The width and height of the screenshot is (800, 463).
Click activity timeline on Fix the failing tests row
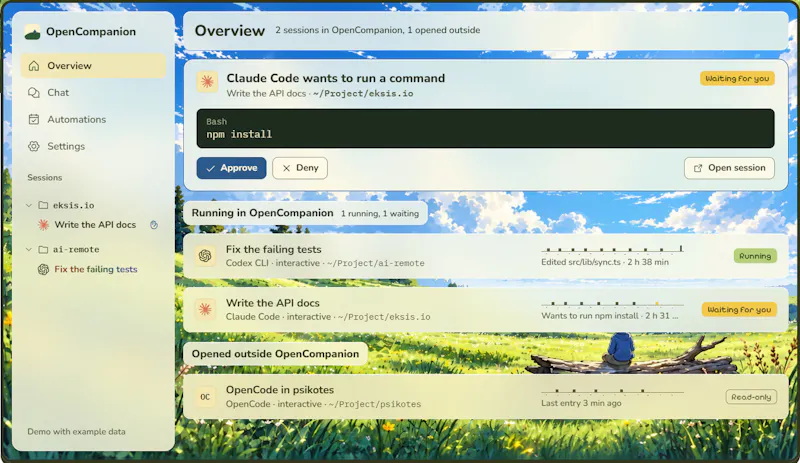(612, 249)
